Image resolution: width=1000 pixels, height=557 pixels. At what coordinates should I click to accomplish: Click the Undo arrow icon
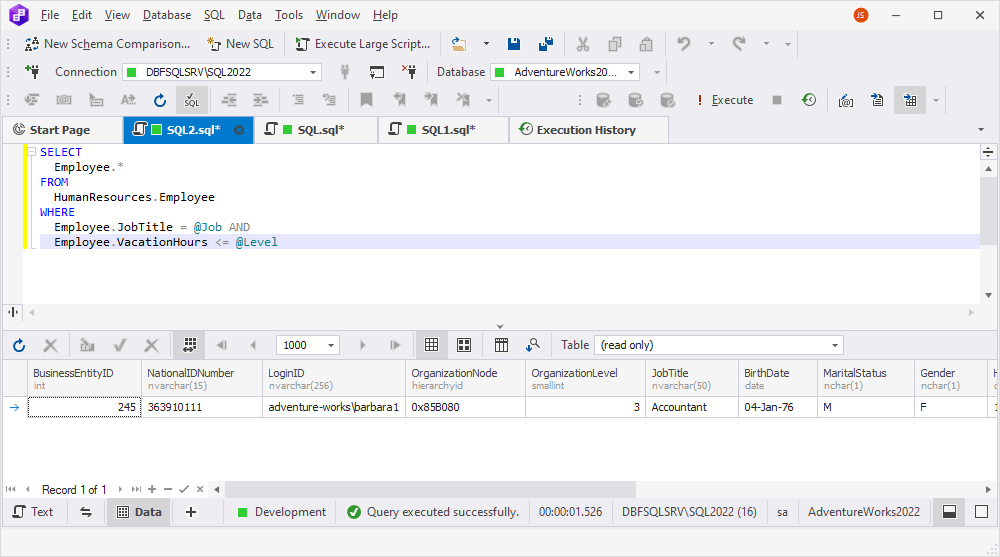(x=684, y=44)
